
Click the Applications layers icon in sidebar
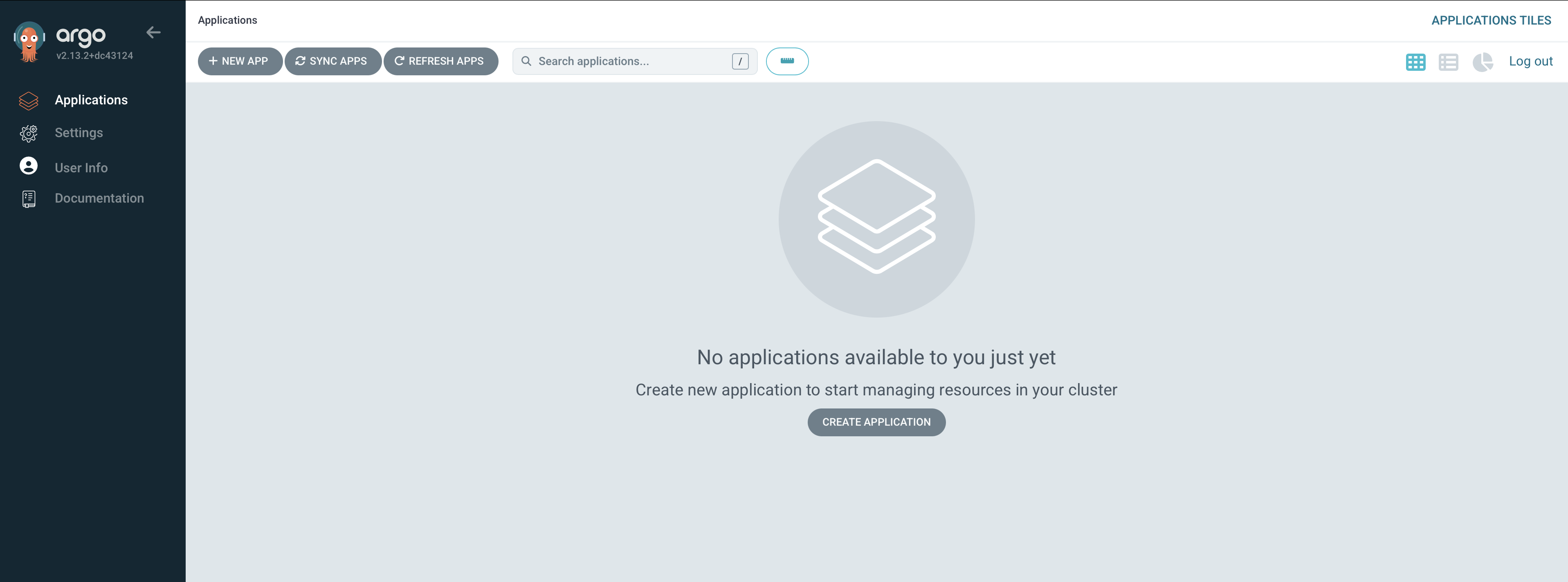29,101
